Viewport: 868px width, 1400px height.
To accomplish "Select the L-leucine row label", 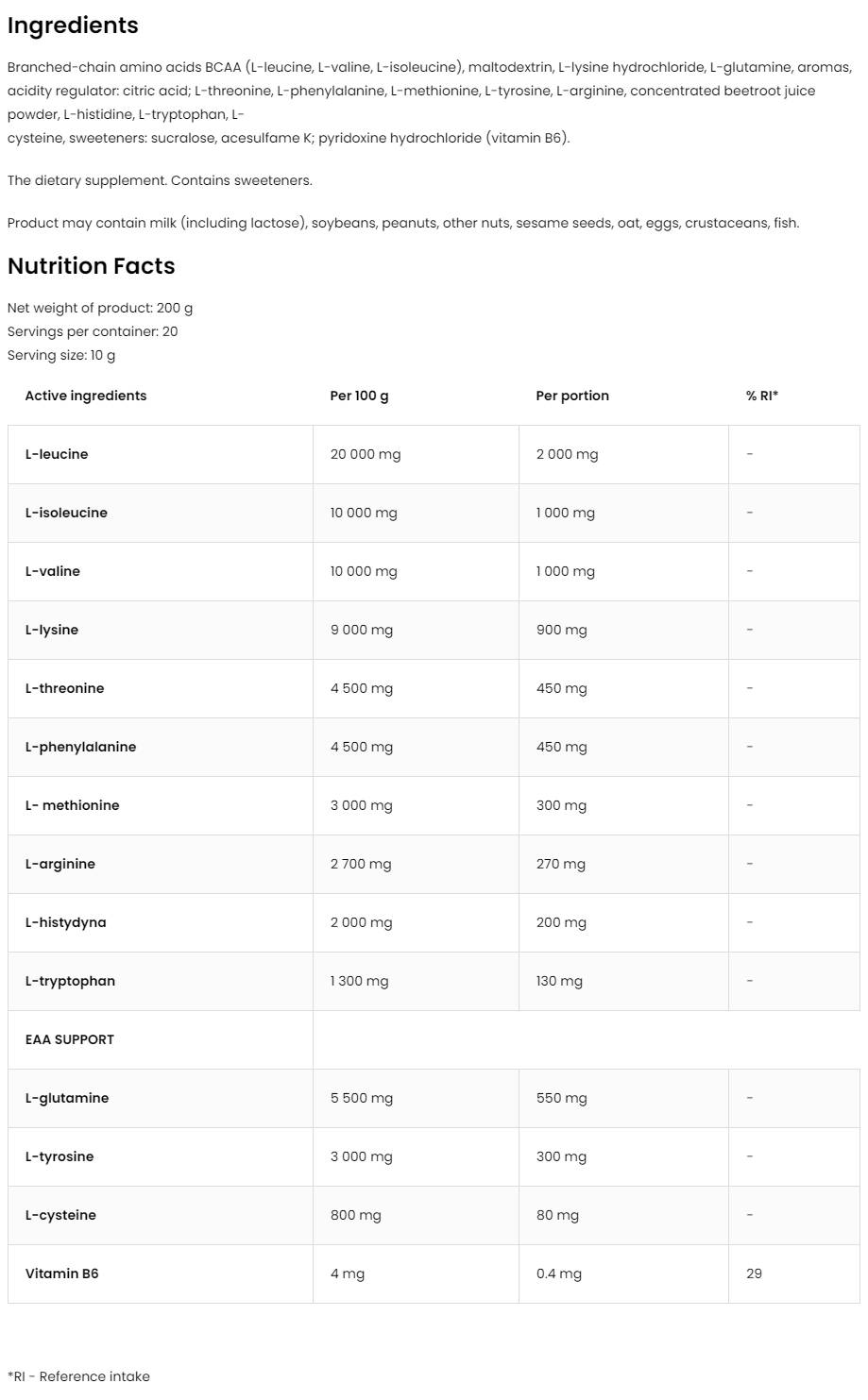I will pyautogui.click(x=57, y=454).
